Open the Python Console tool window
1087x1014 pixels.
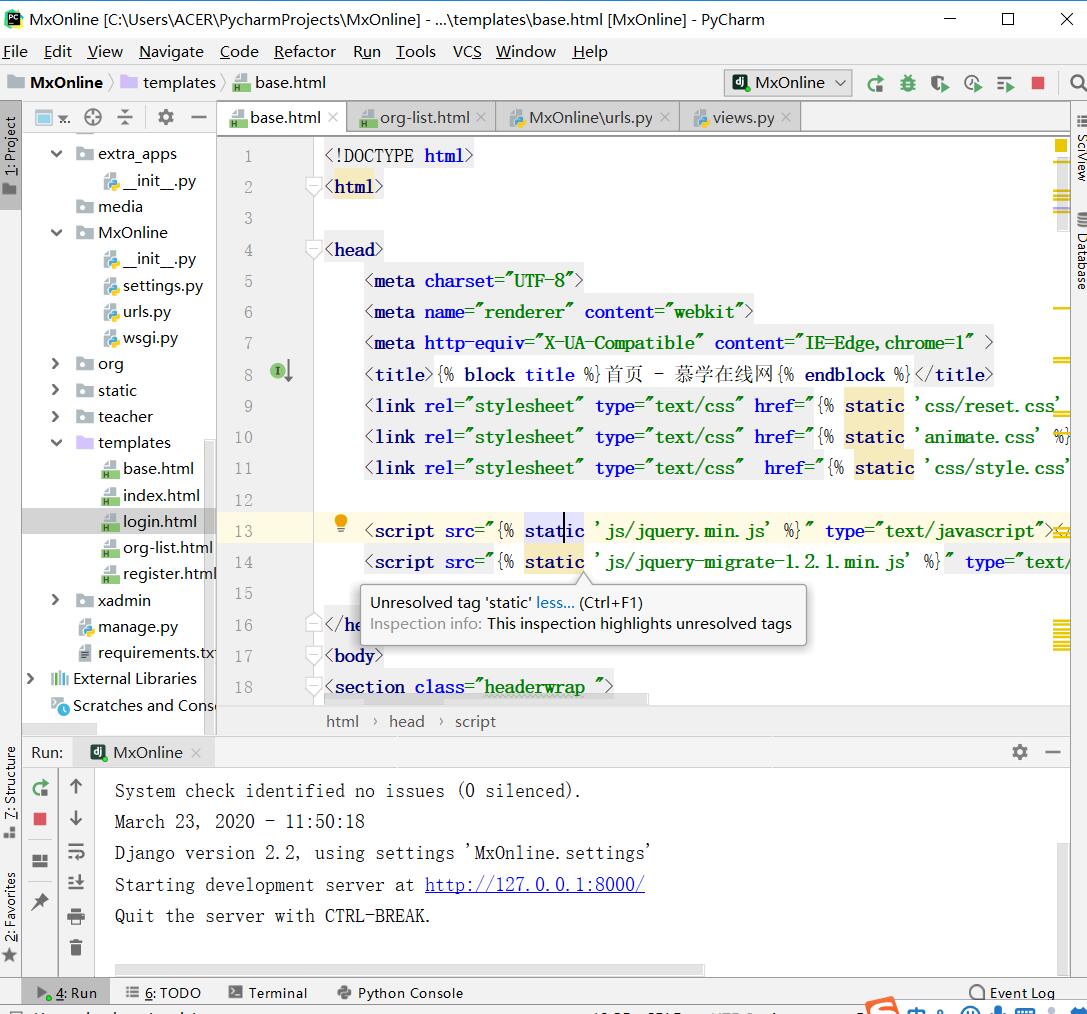400,993
